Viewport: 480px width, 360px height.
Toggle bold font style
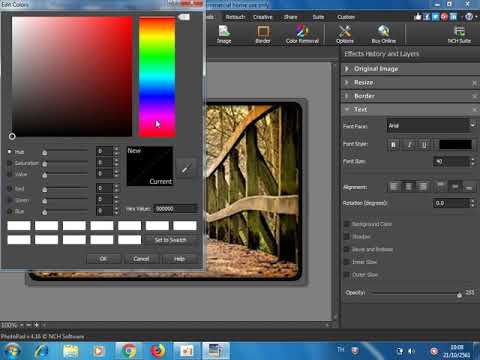(394, 145)
